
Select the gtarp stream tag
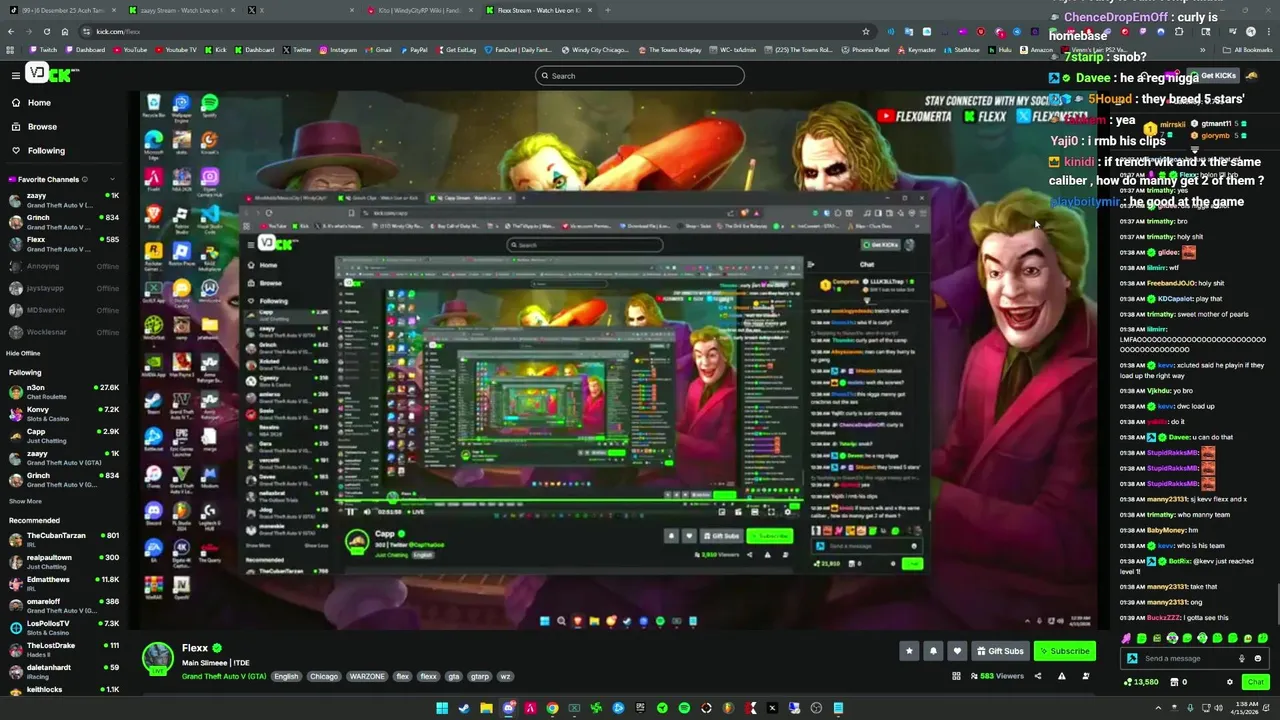tap(480, 676)
